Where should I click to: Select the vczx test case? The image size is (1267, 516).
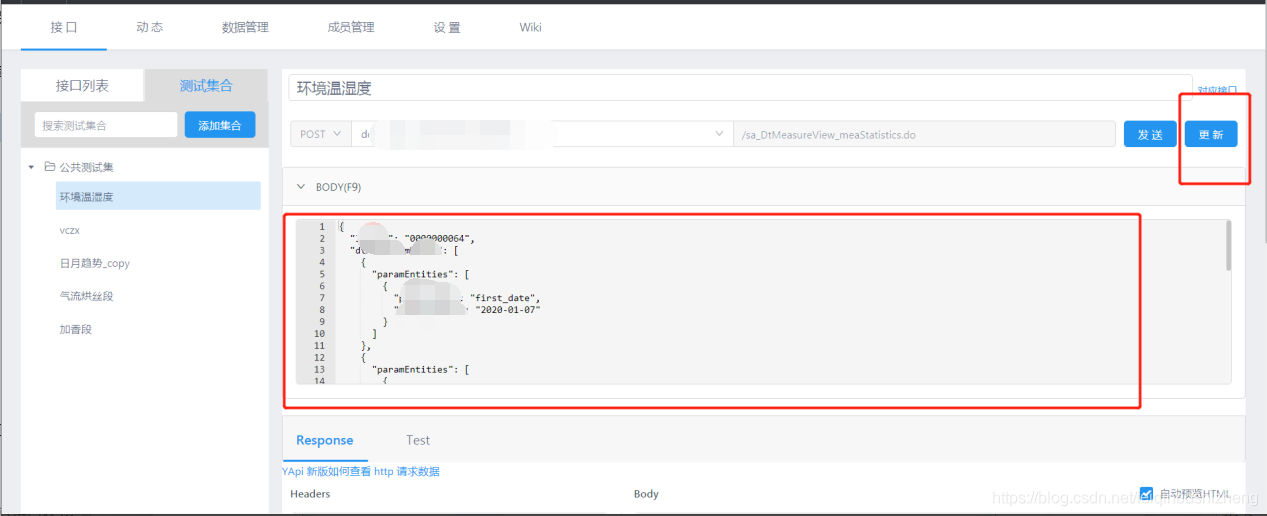click(x=69, y=230)
